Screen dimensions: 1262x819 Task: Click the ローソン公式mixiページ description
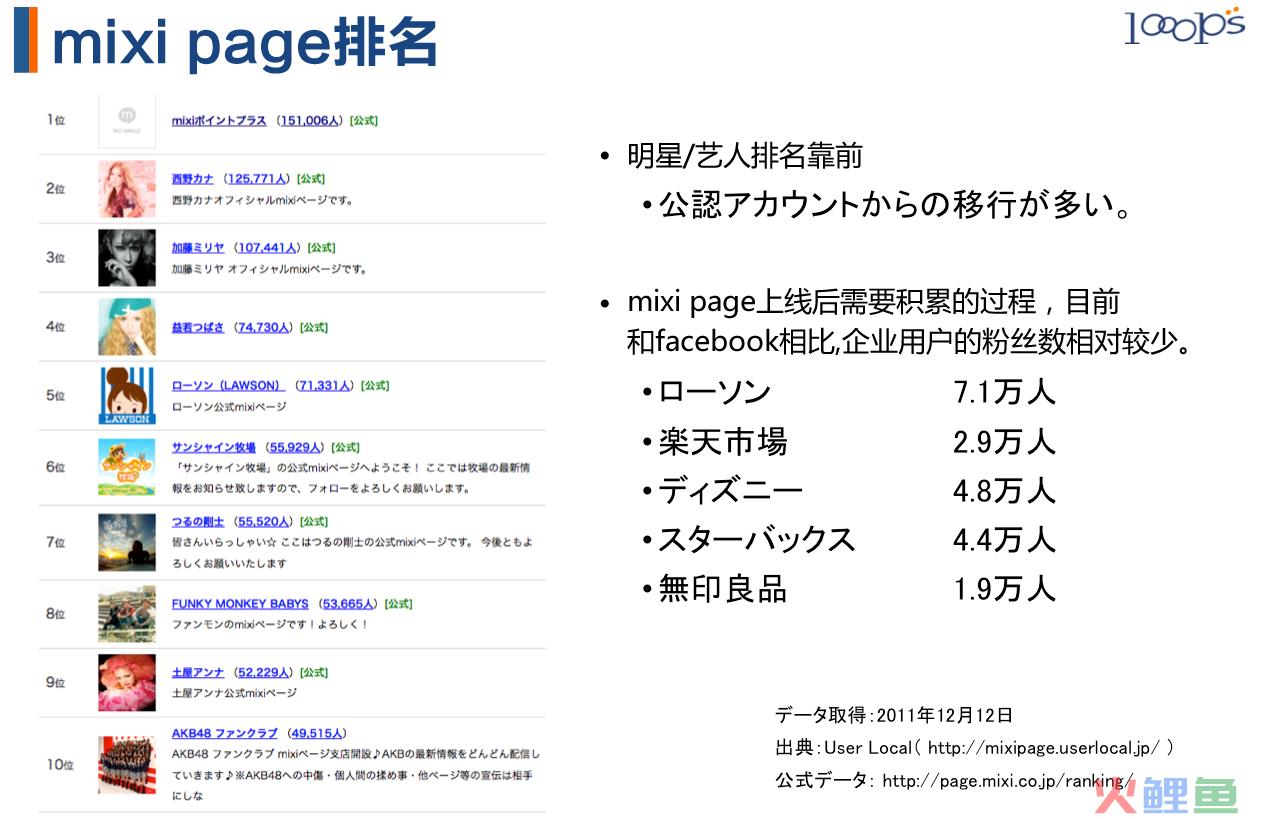click(x=229, y=407)
